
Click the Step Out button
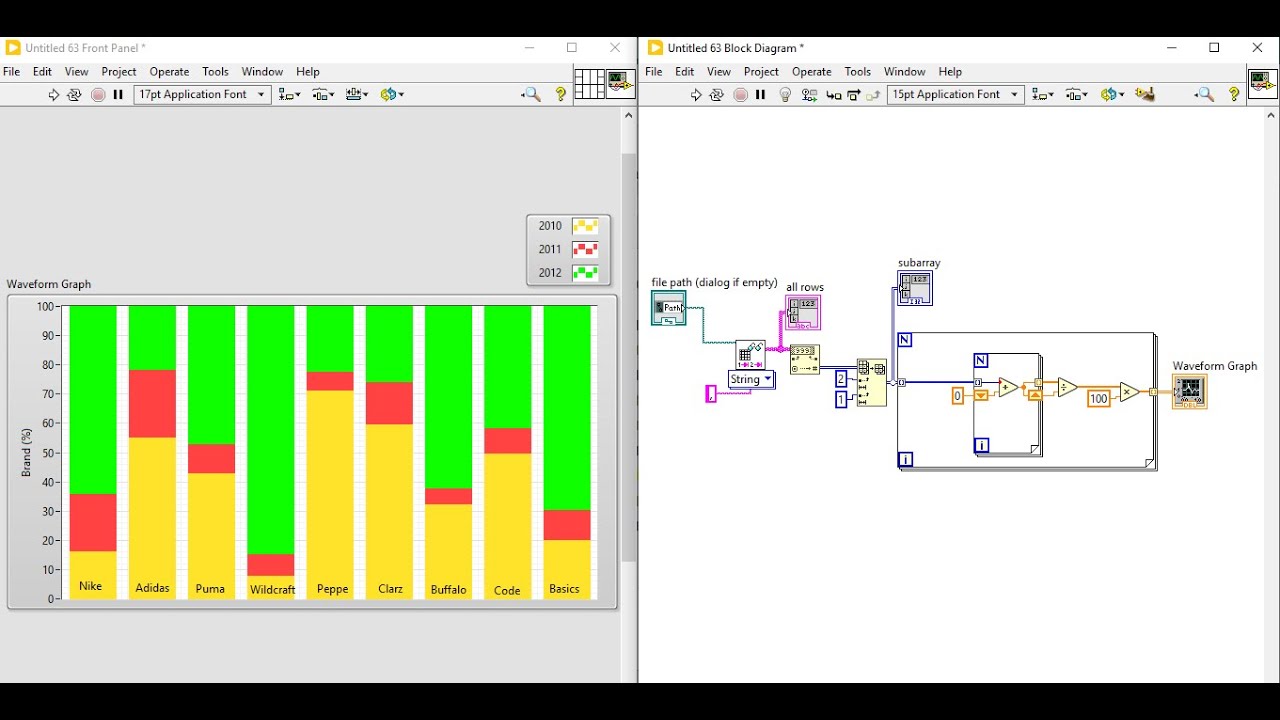coord(873,95)
